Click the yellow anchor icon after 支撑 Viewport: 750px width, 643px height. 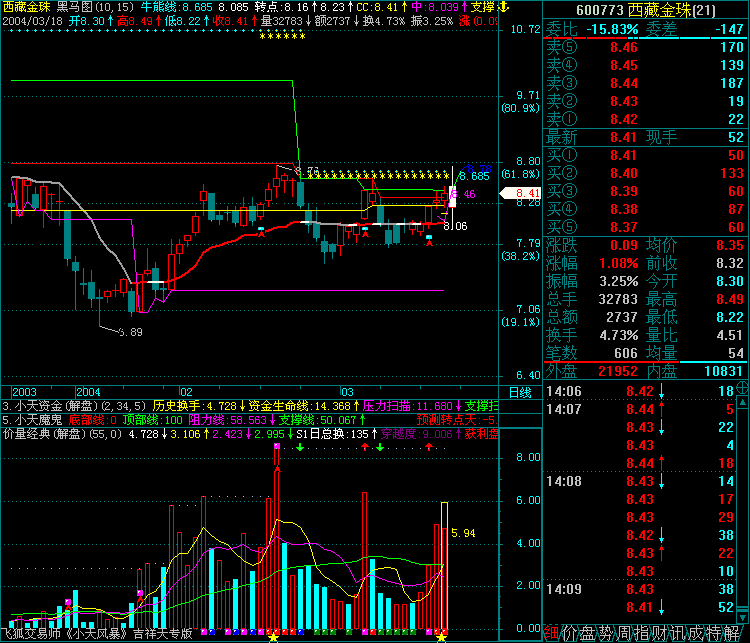click(502, 7)
